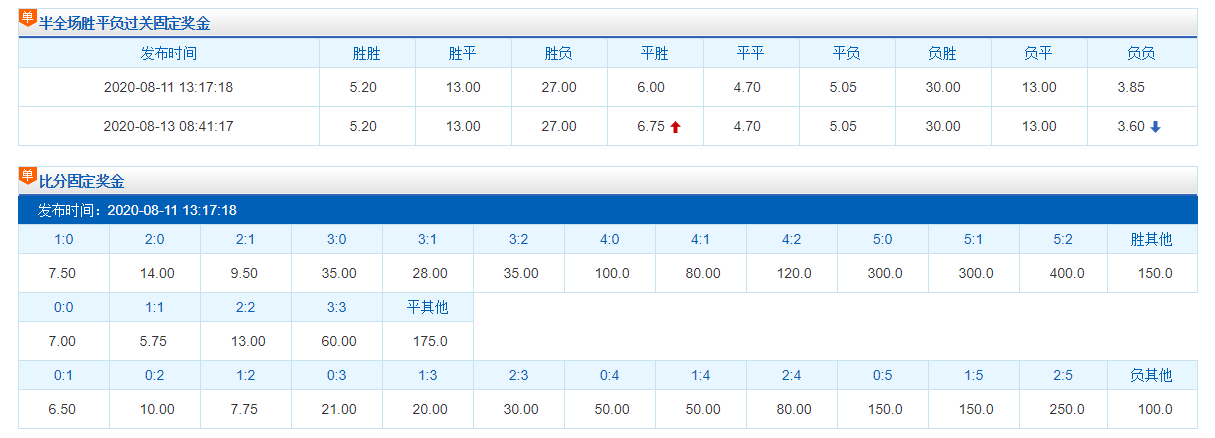The image size is (1215, 438).
Task: Click the blue down arrow next to 3.60
Action: point(1155,127)
